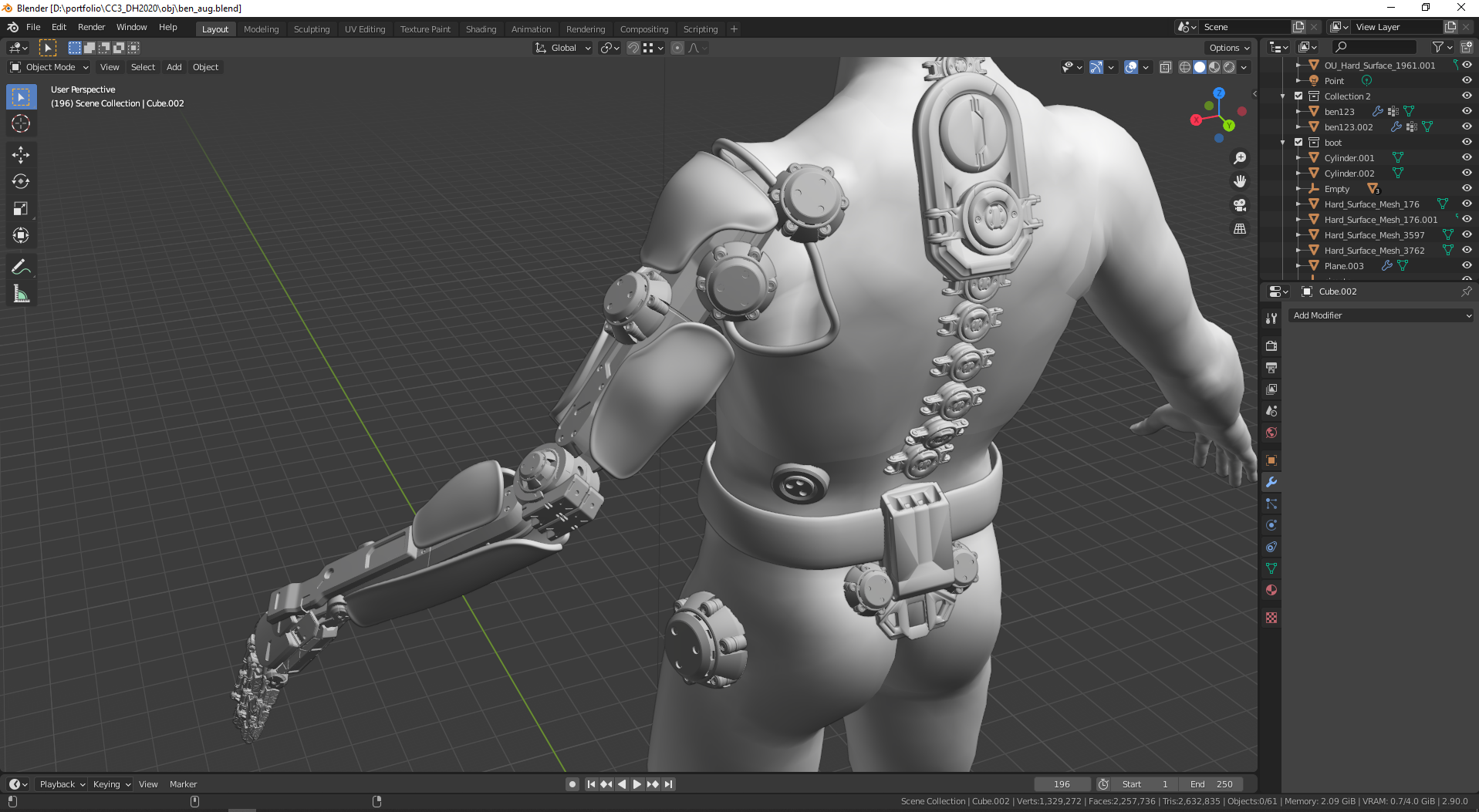Viewport: 1479px width, 812px height.
Task: Open the Scene properties tab
Action: point(1271,410)
